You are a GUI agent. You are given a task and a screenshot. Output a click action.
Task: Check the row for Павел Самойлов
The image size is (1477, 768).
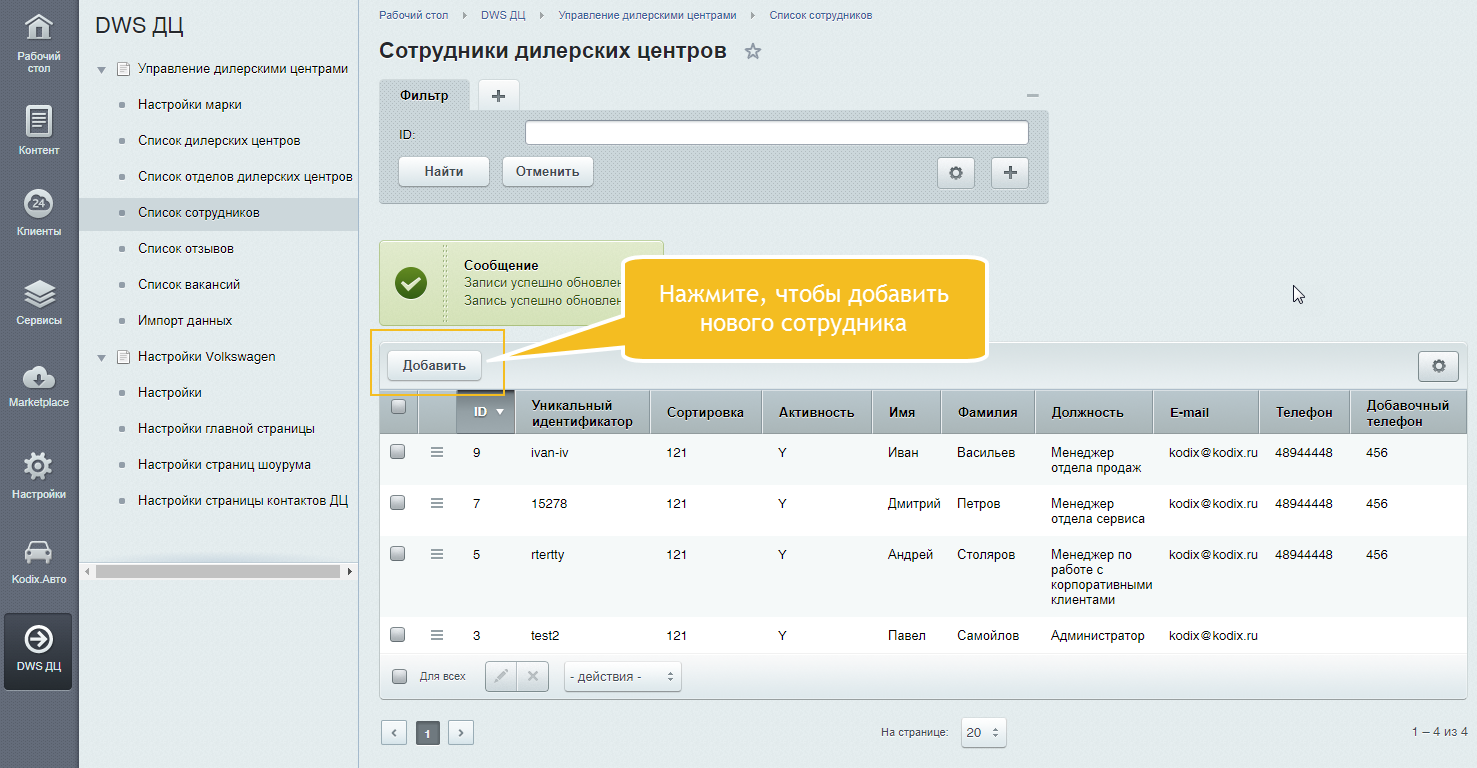click(x=397, y=635)
